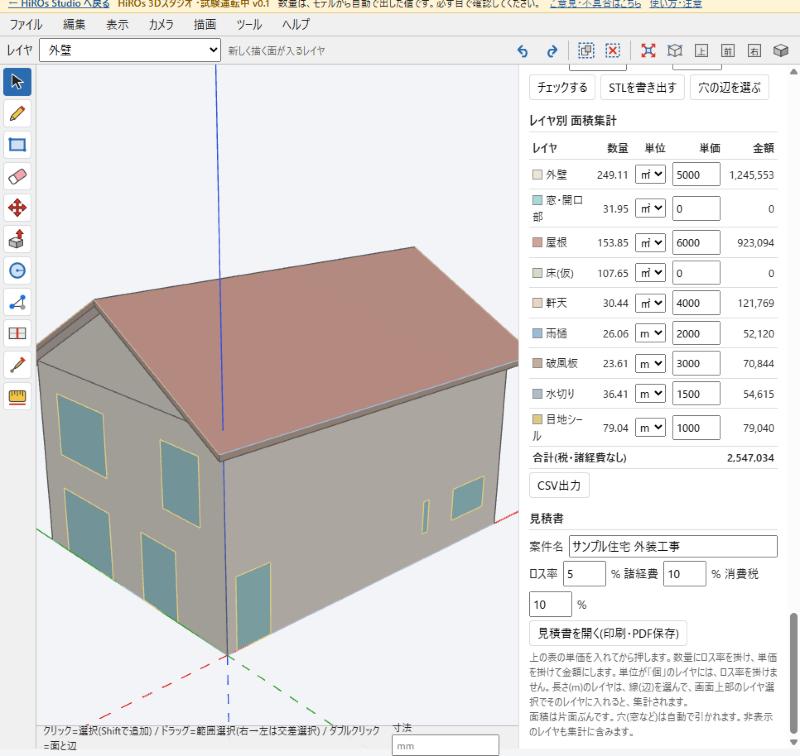
Task: Switch to top view (上) icon
Action: pos(701,51)
